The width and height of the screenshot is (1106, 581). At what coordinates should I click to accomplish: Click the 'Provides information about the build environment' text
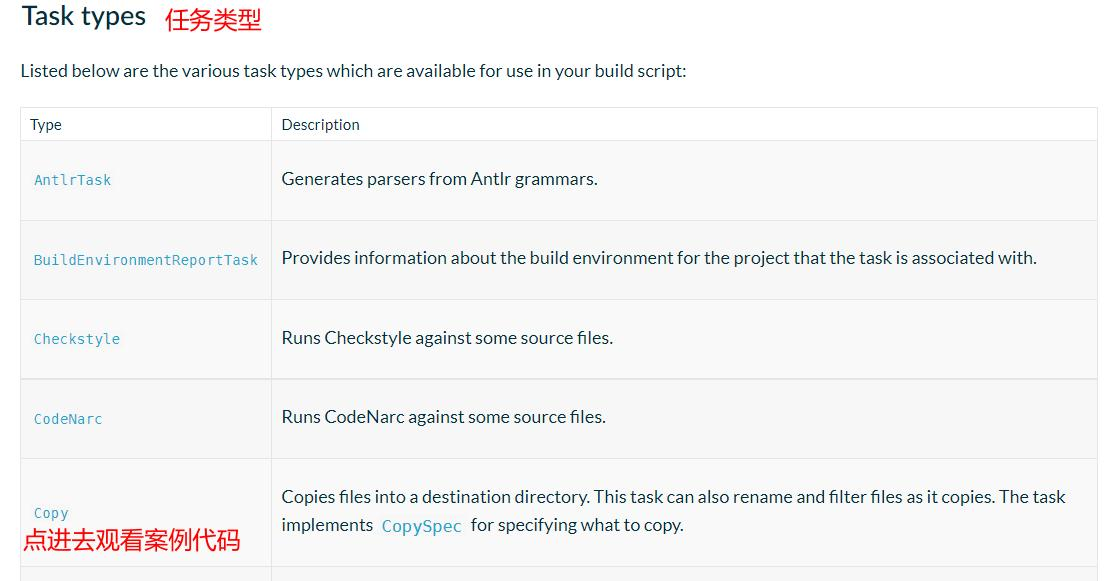[x=659, y=258]
